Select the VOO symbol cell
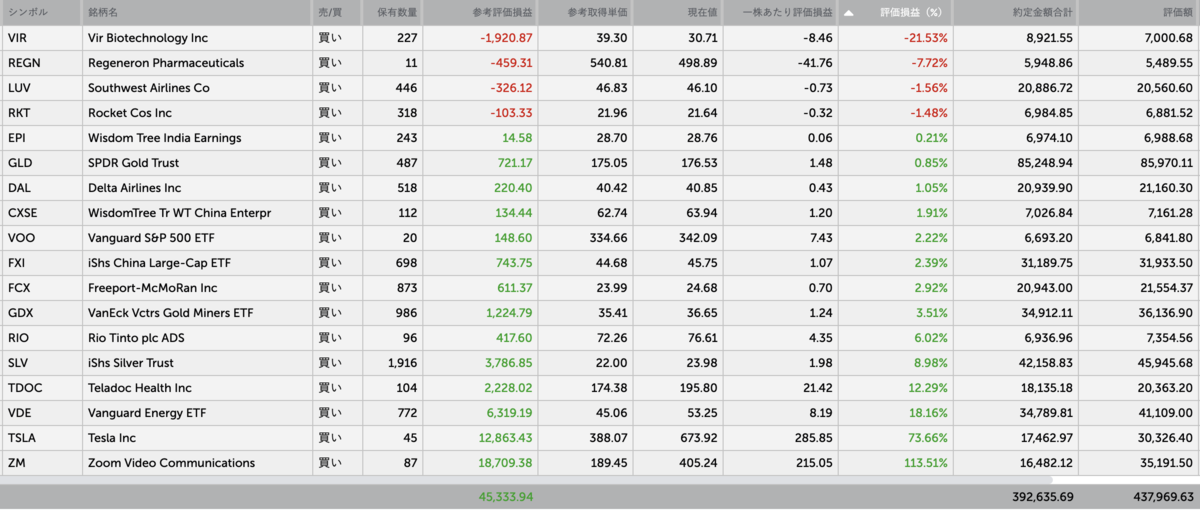Image resolution: width=1200 pixels, height=510 pixels. click(41, 238)
